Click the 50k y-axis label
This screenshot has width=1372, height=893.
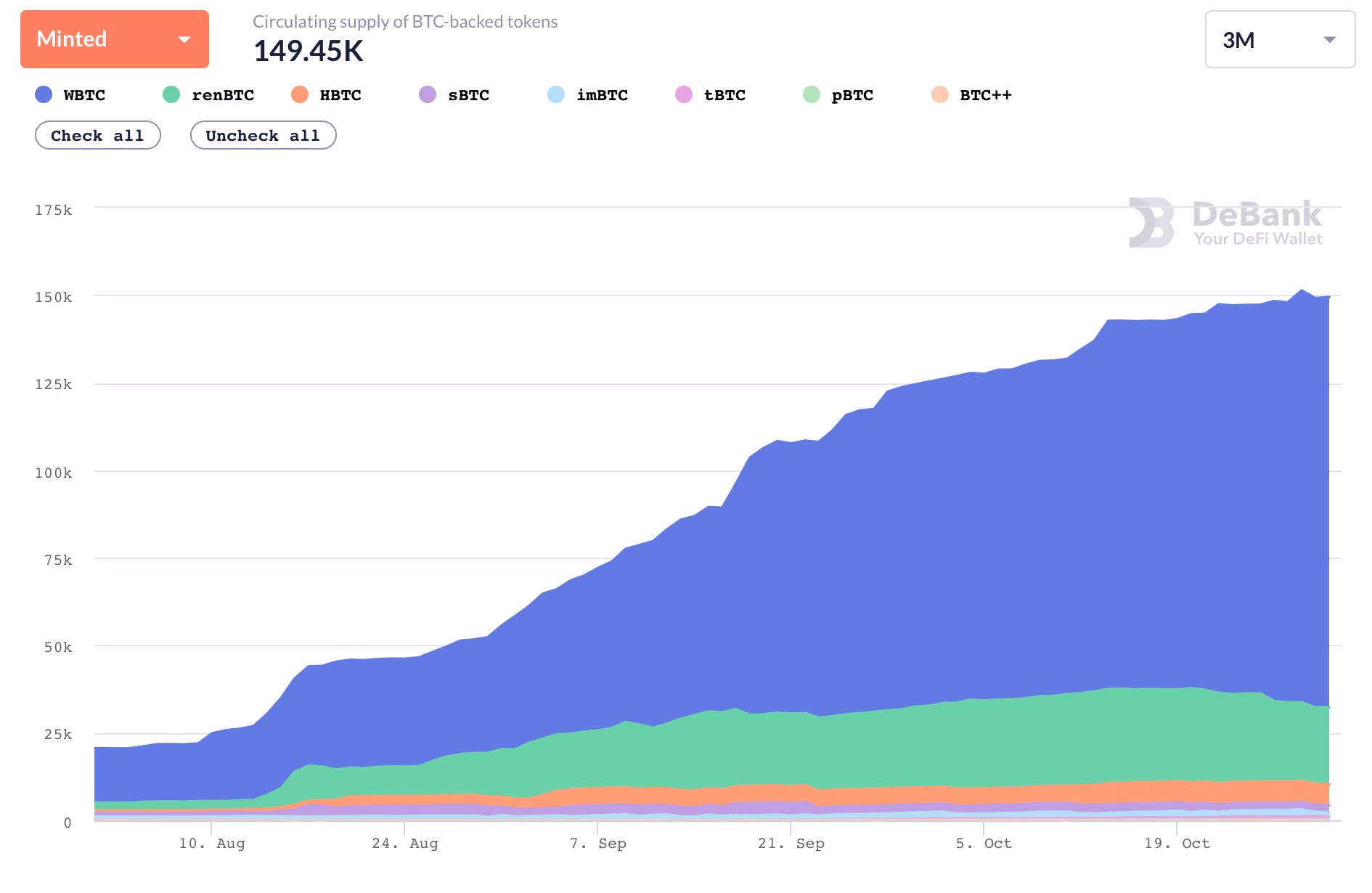click(x=58, y=647)
